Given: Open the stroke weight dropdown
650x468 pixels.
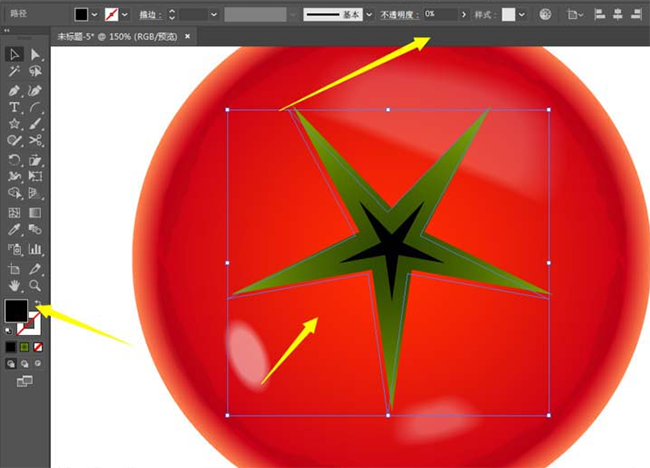Looking at the screenshot, I should [213, 15].
